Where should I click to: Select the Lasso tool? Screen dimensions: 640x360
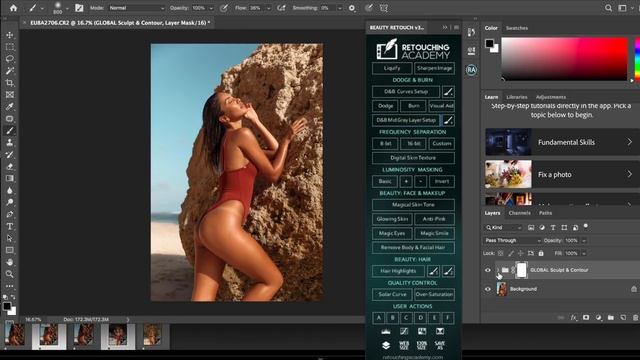coord(10,59)
